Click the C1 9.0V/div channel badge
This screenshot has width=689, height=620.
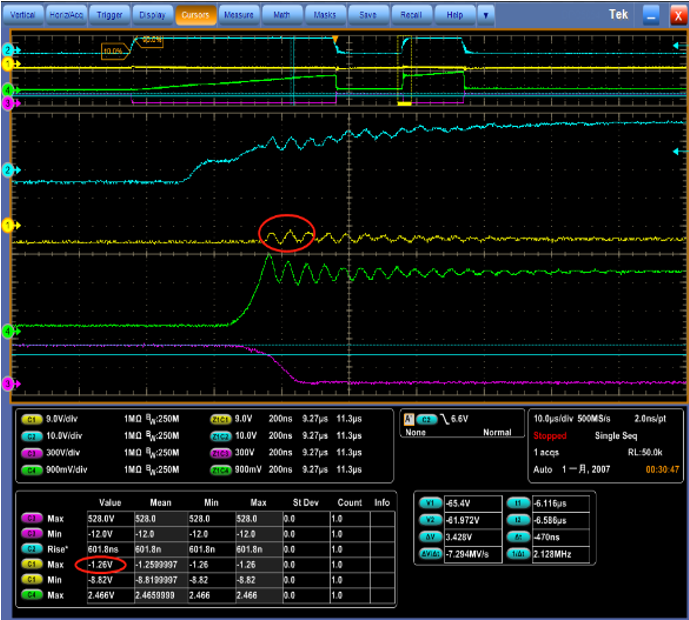pyautogui.click(x=32, y=420)
